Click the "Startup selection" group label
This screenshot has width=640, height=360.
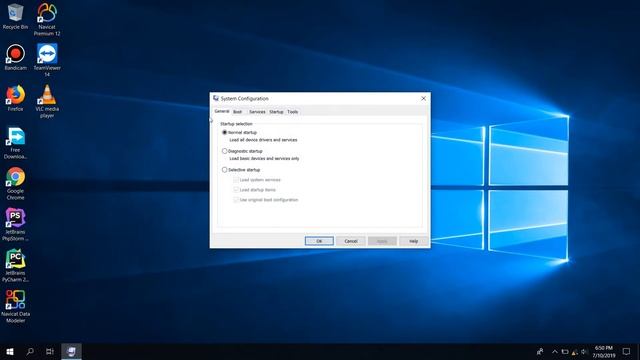(236, 124)
